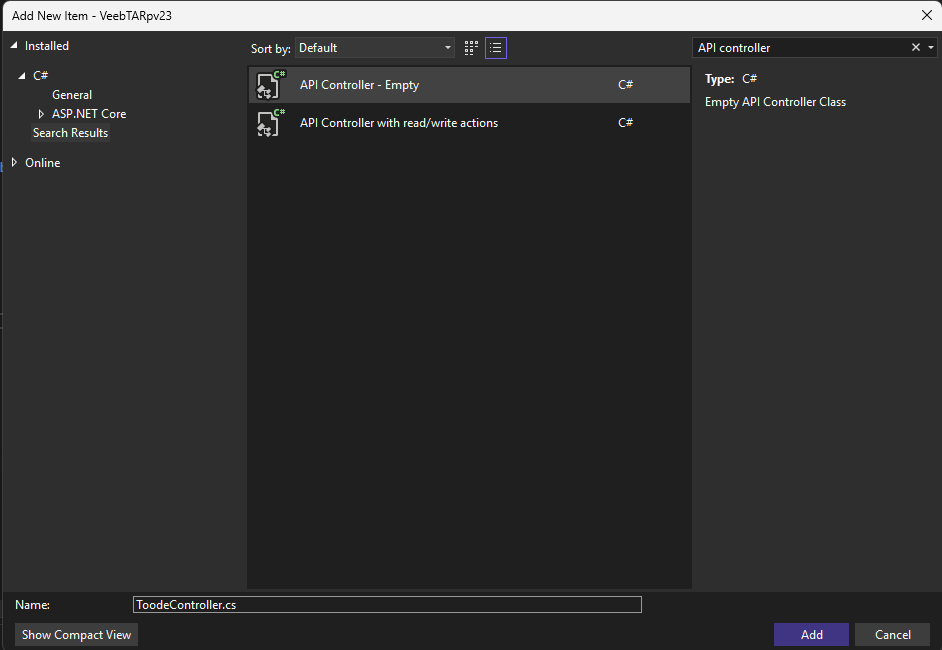The image size is (942, 650).
Task: Select the General category
Action: pyautogui.click(x=72, y=95)
